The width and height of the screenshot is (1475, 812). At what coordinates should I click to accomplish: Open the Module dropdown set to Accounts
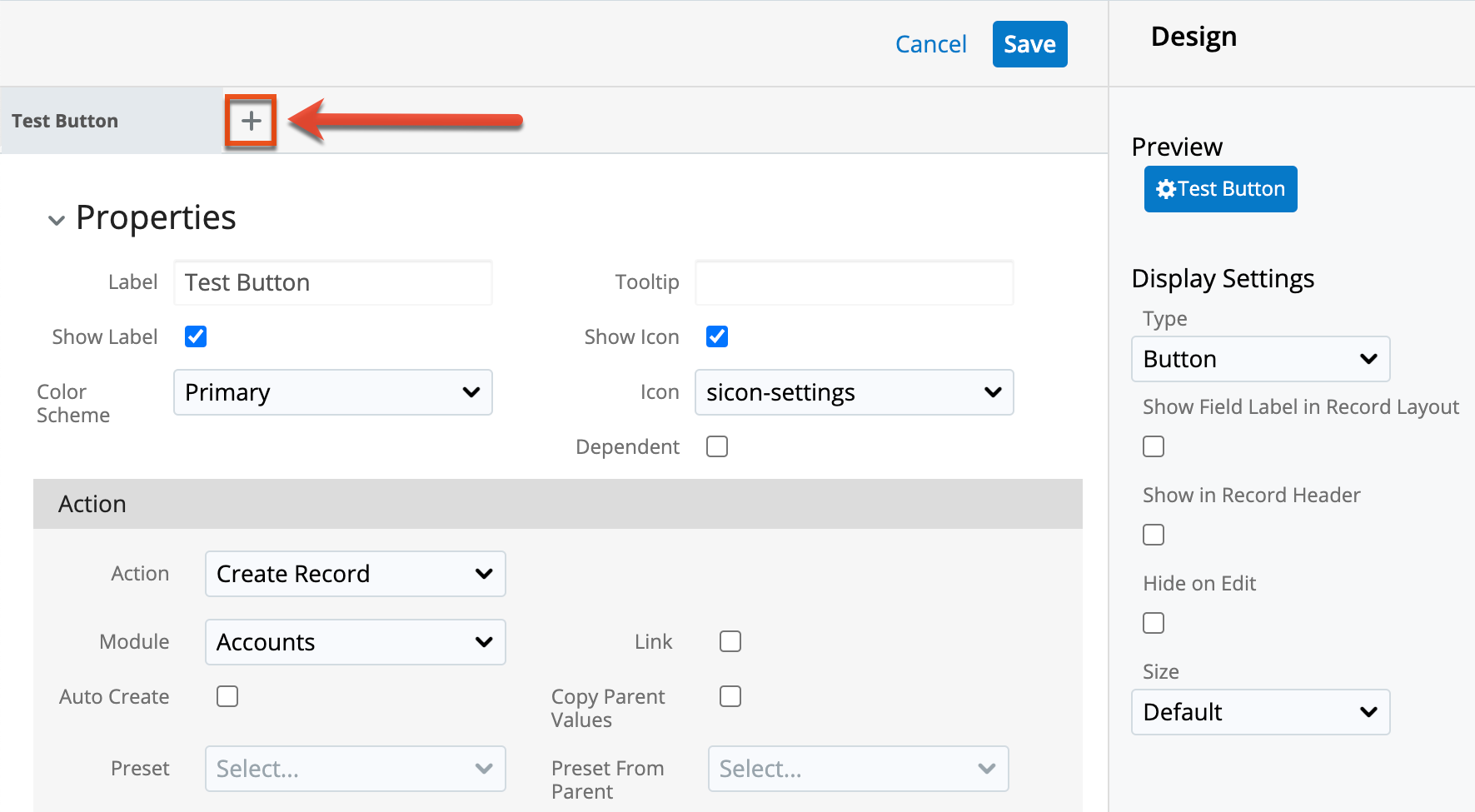(355, 642)
